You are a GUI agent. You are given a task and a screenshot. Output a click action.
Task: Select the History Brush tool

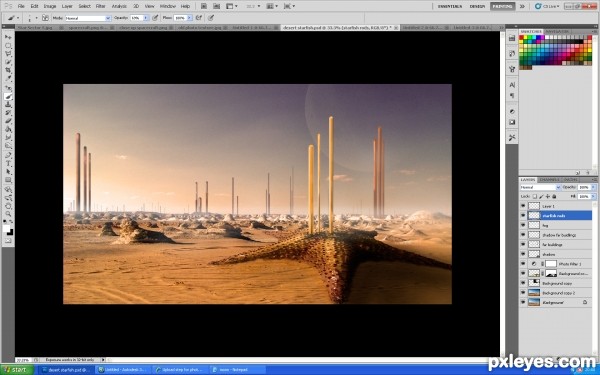[x=8, y=113]
